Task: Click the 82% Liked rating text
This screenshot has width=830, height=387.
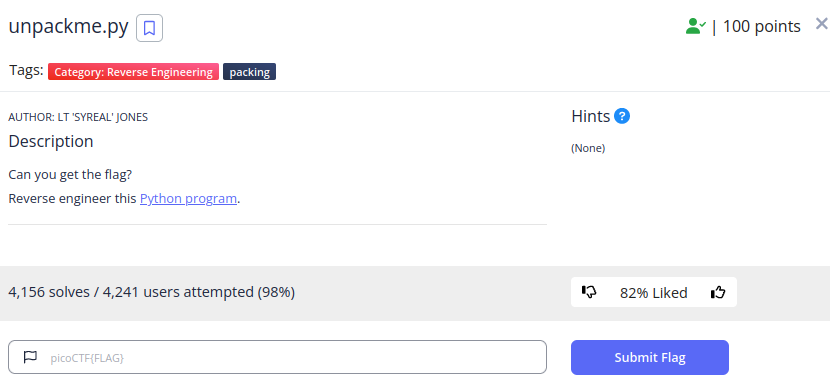Action: coord(653,293)
